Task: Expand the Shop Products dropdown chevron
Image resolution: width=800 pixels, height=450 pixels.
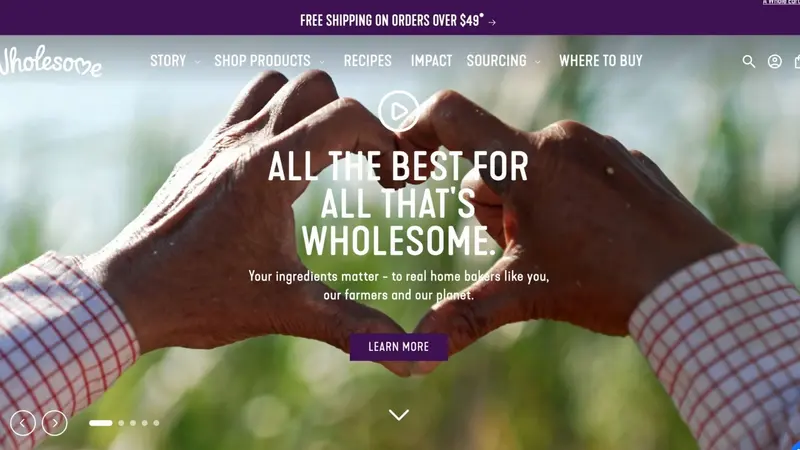Action: click(x=322, y=62)
